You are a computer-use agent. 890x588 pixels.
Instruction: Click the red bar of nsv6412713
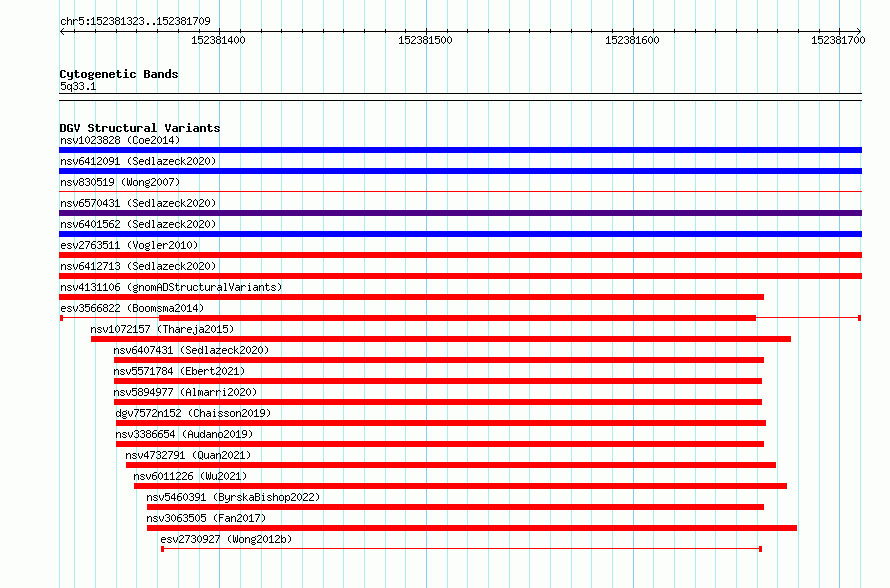tap(460, 276)
